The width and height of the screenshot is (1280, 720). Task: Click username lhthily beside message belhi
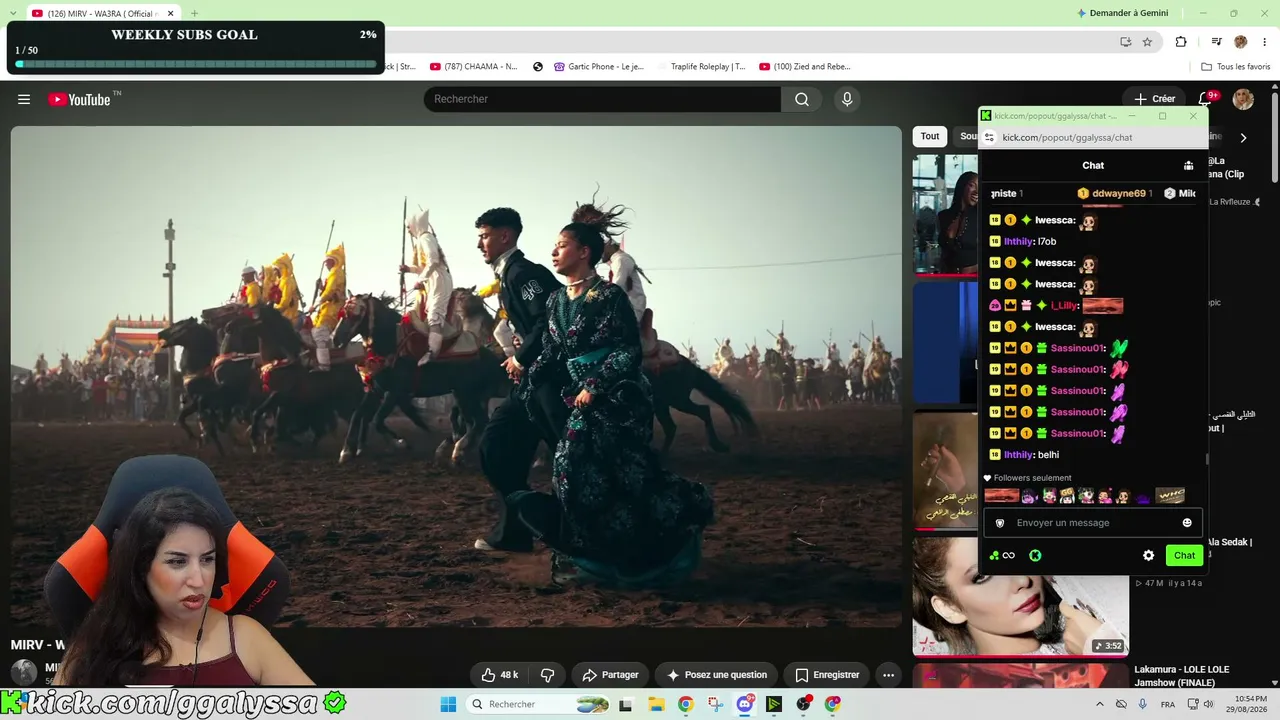[x=1019, y=455]
